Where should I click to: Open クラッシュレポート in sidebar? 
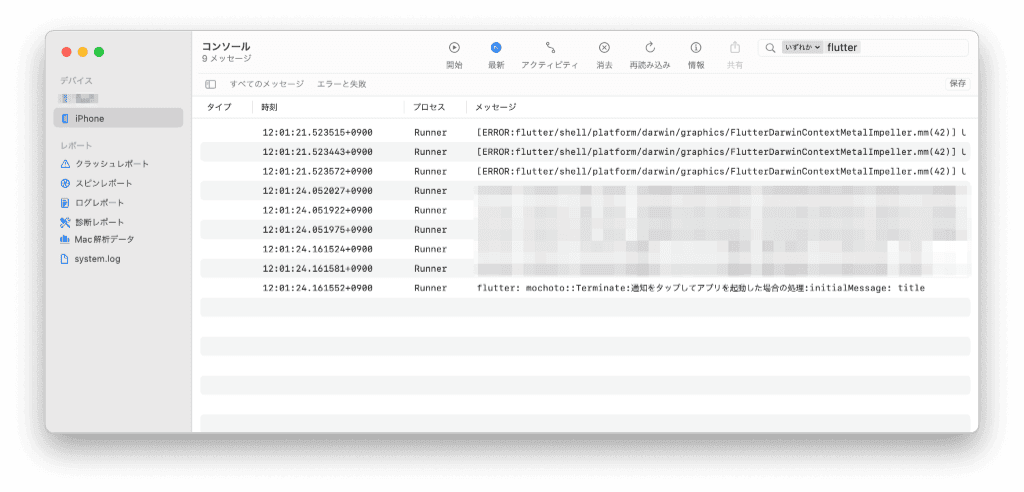(111, 164)
